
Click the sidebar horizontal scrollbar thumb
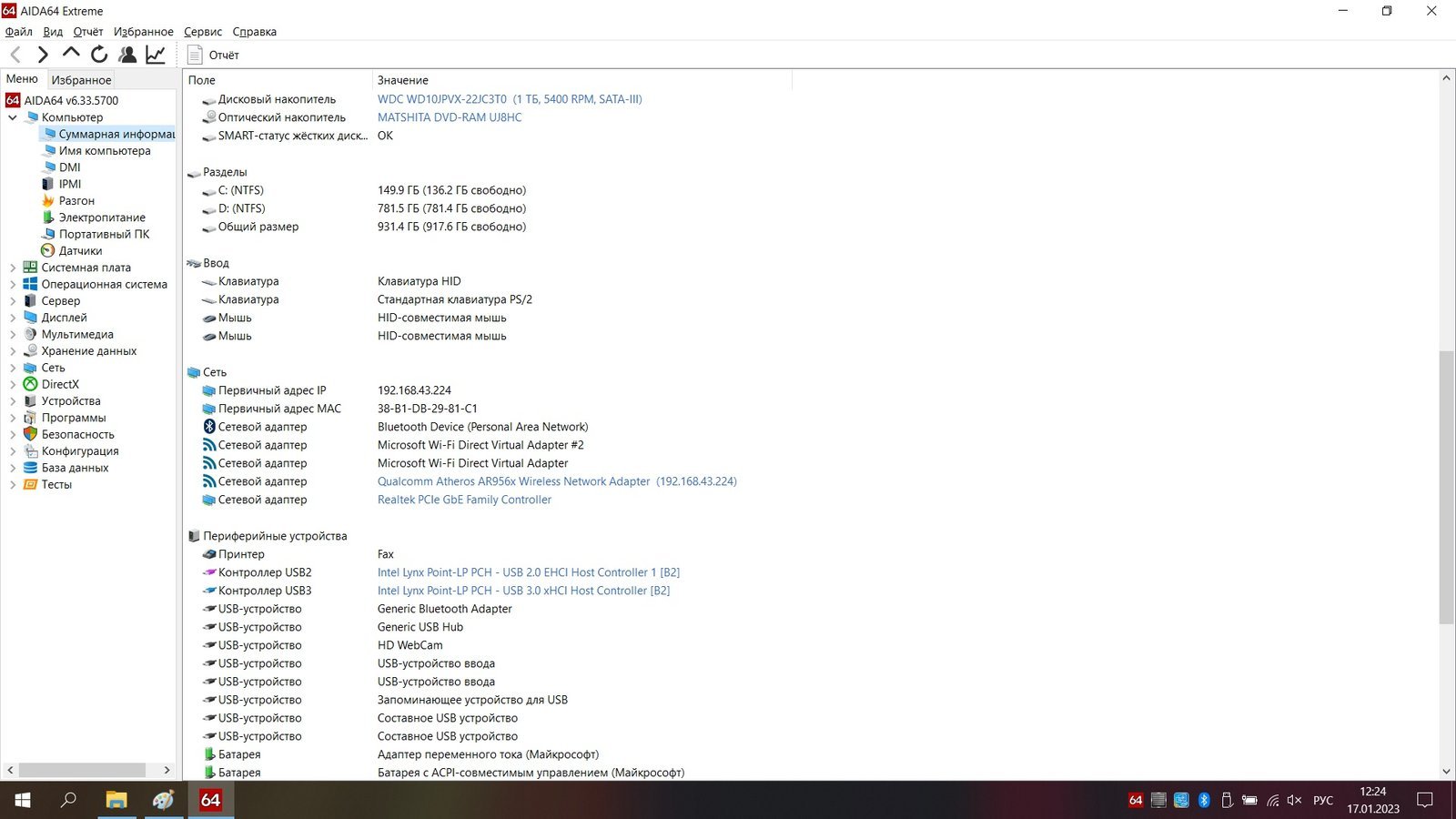[83, 770]
